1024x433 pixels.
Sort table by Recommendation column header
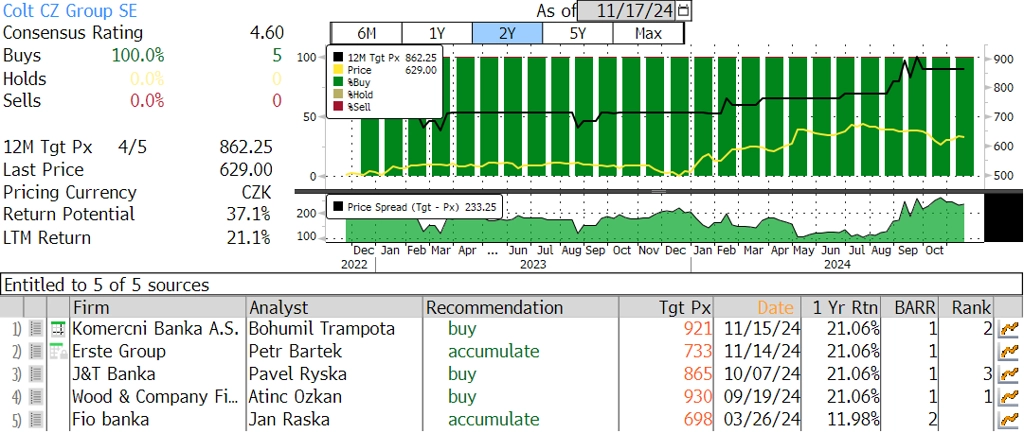coord(521,307)
